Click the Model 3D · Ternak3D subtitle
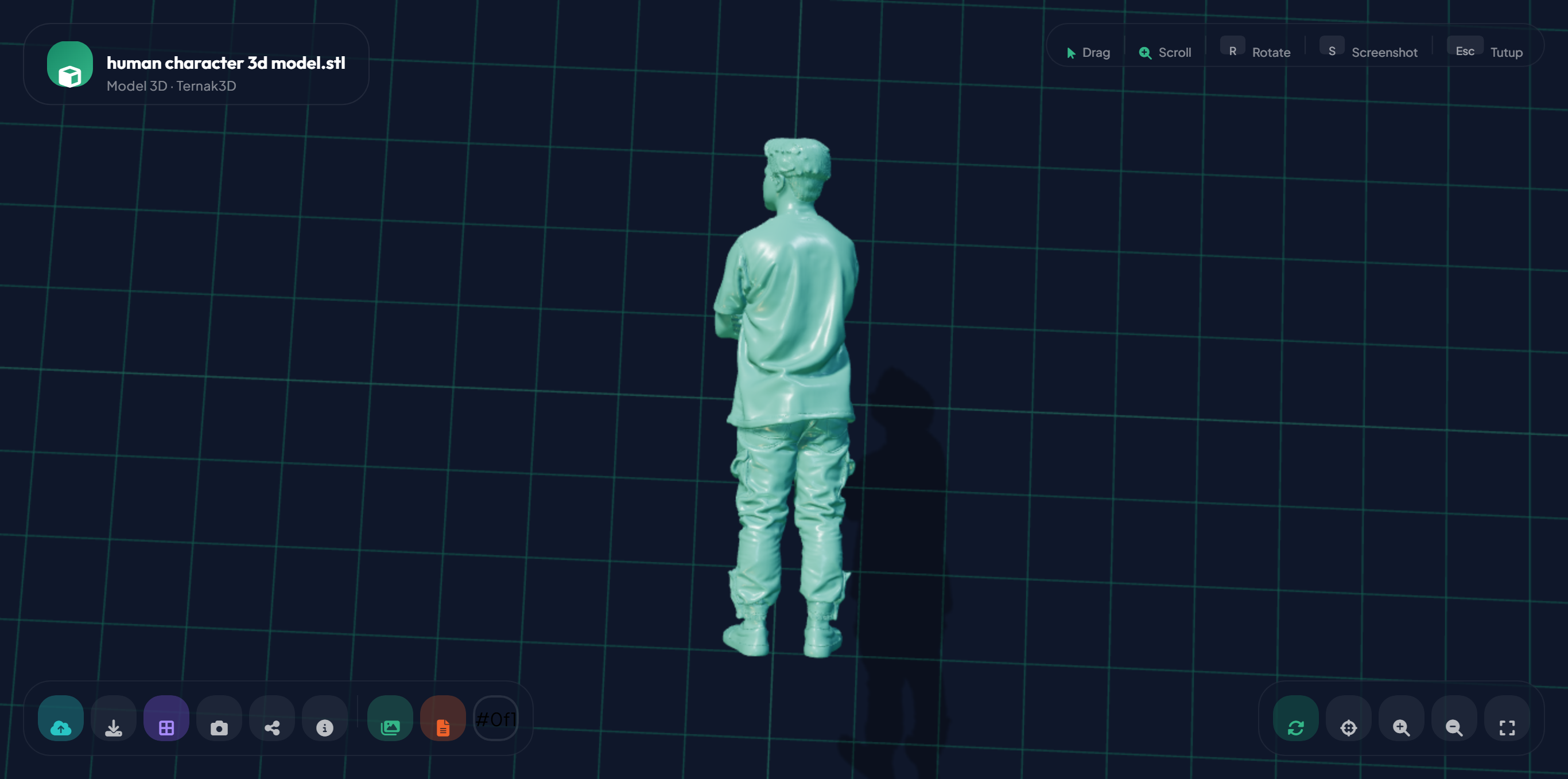1568x779 pixels. (x=172, y=86)
